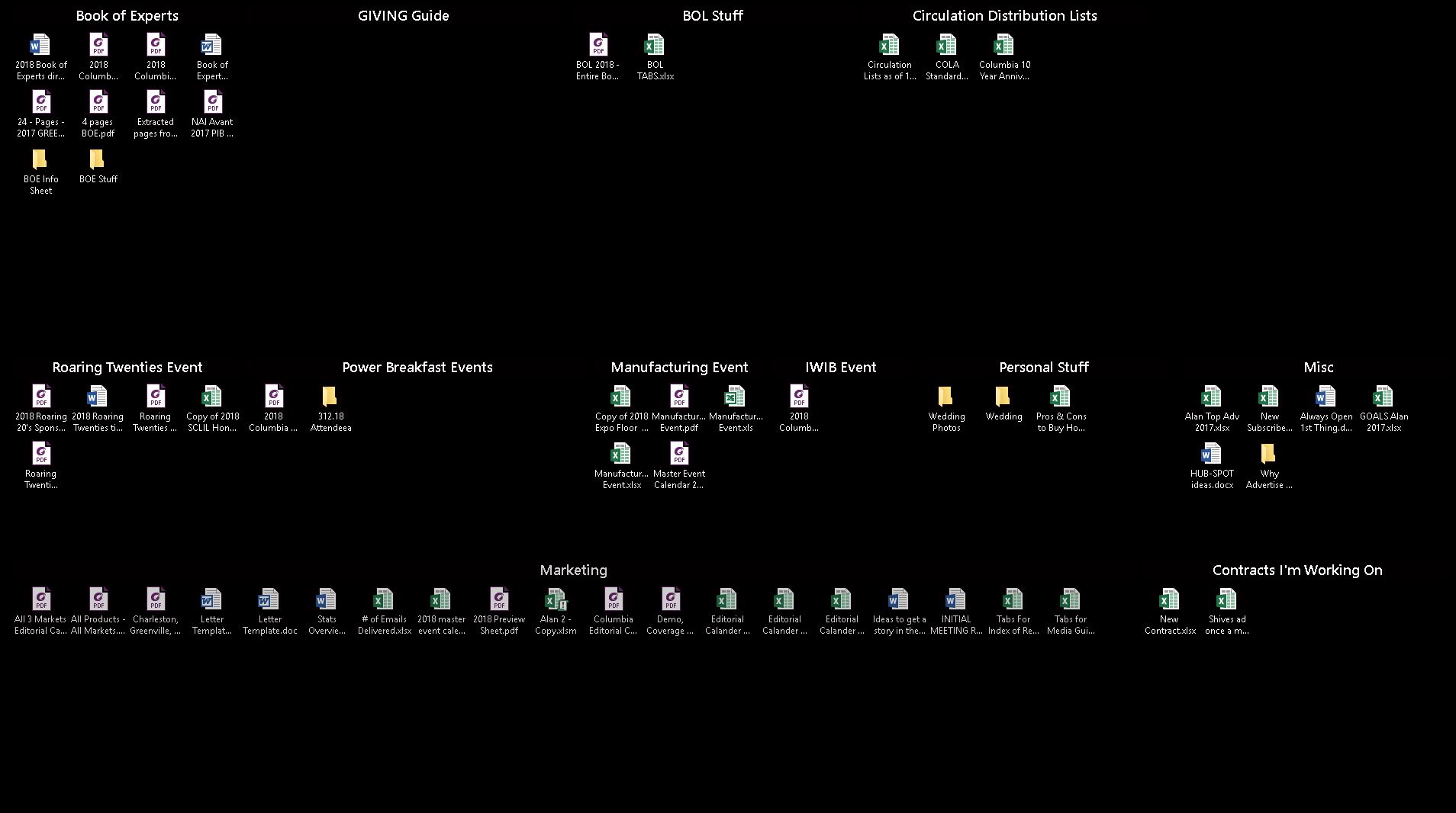
Task: Click the Book of Experts fence title
Action: coord(127,15)
